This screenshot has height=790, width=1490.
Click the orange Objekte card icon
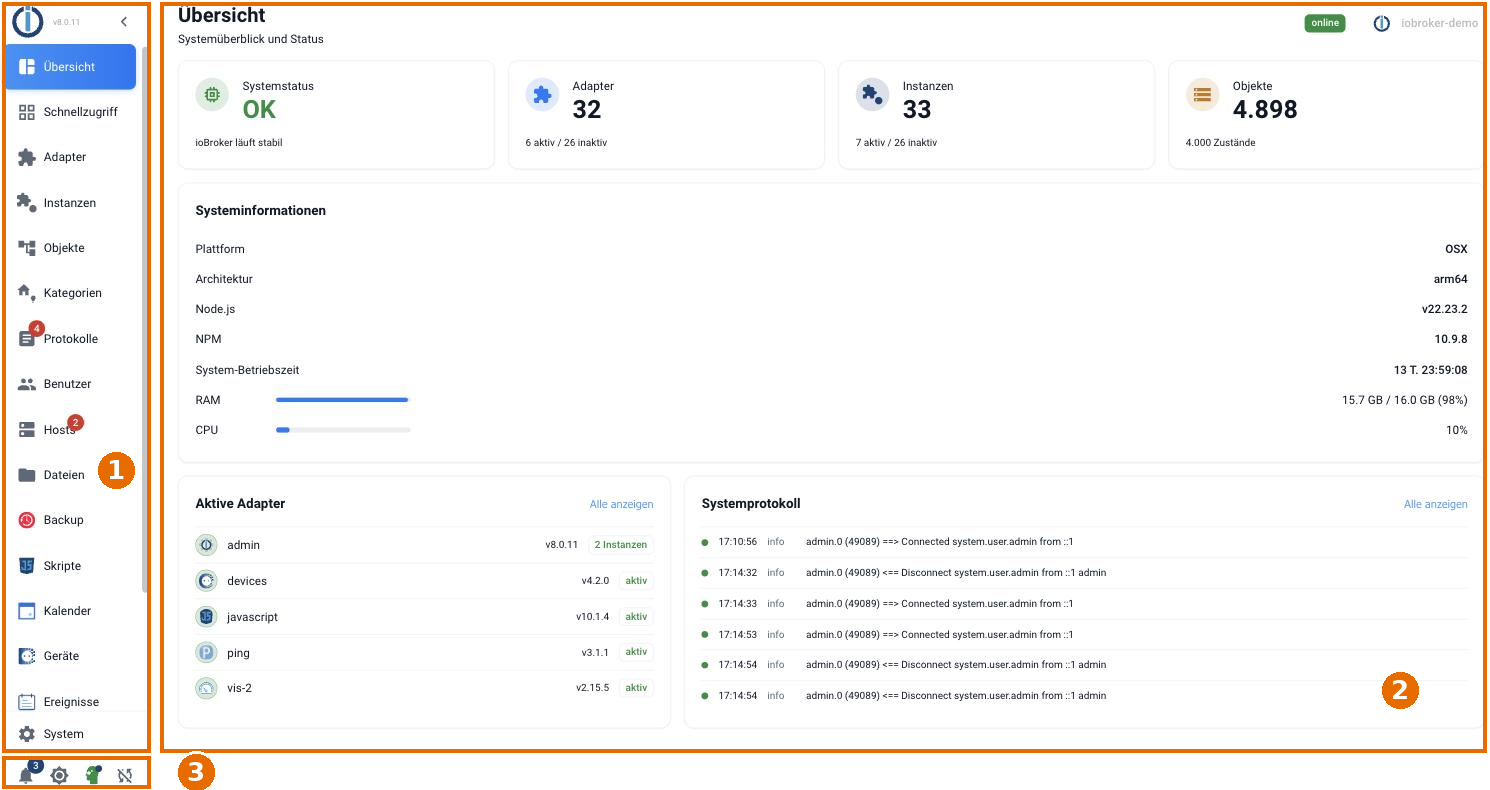(1202, 95)
